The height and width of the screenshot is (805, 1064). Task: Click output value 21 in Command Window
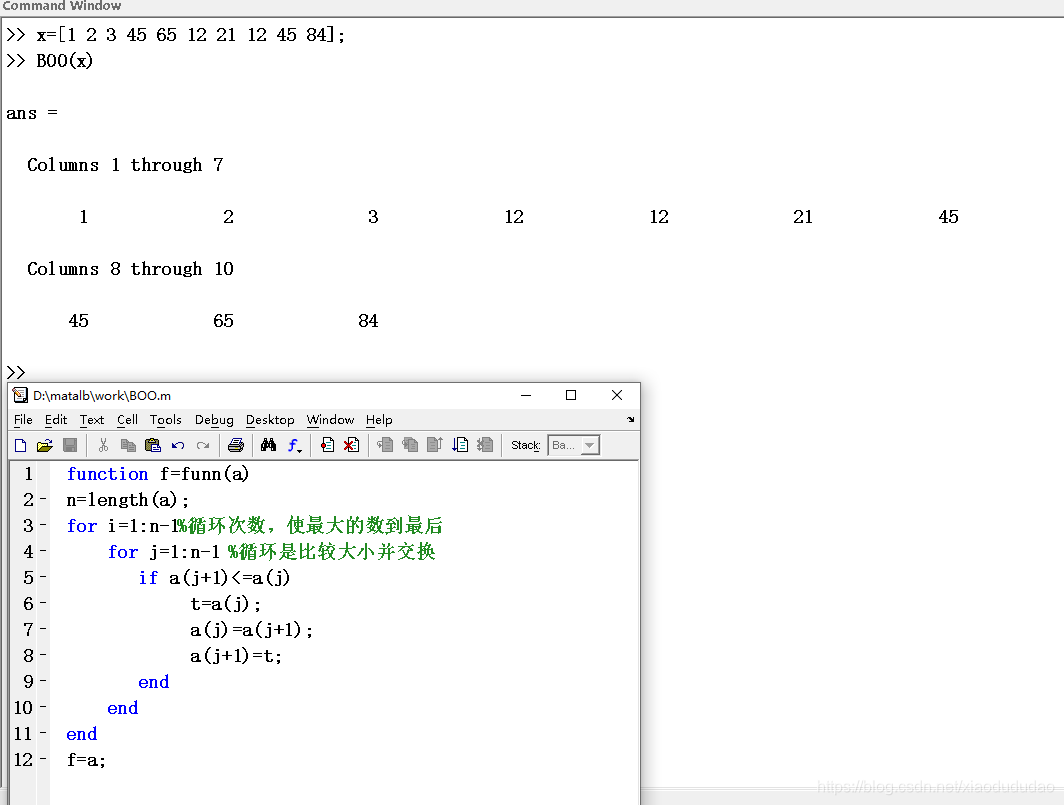[803, 217]
